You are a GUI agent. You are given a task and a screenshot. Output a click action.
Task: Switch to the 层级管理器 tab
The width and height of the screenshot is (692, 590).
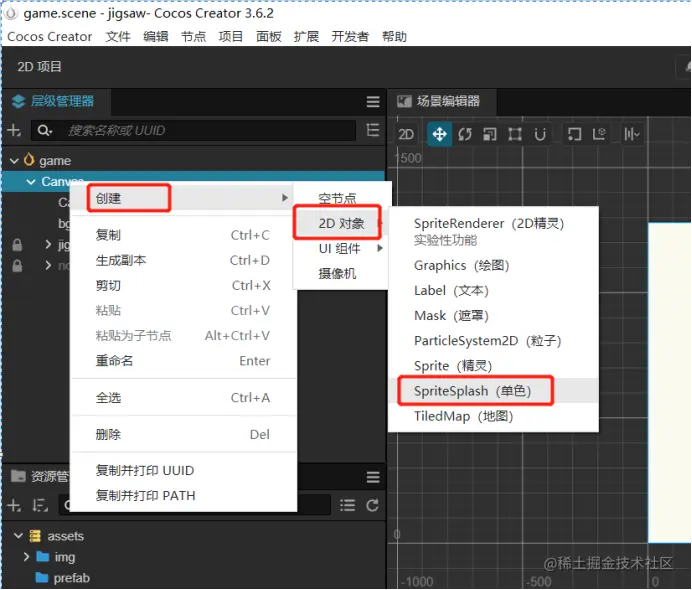click(x=54, y=101)
